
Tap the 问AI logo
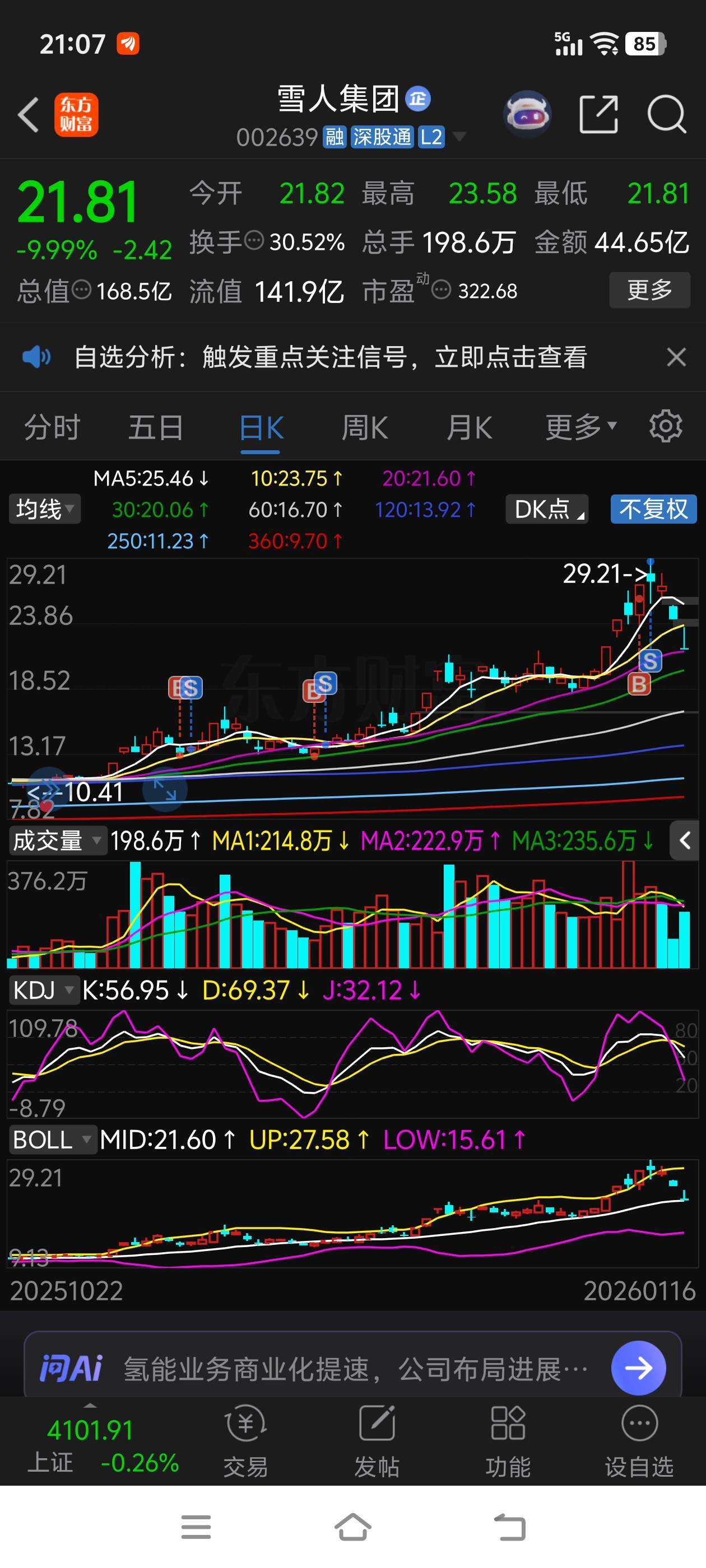click(71, 1368)
